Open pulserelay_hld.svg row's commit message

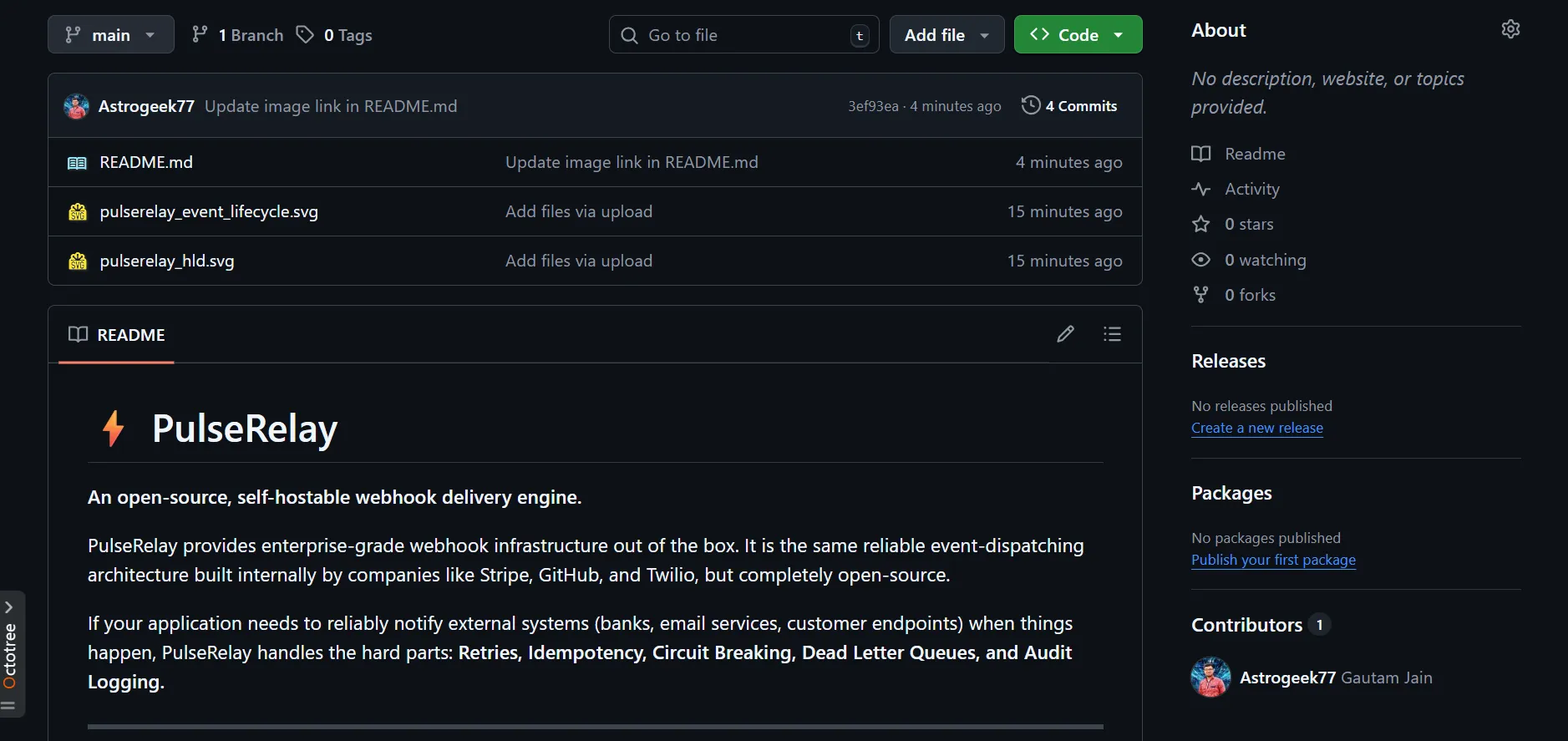579,261
